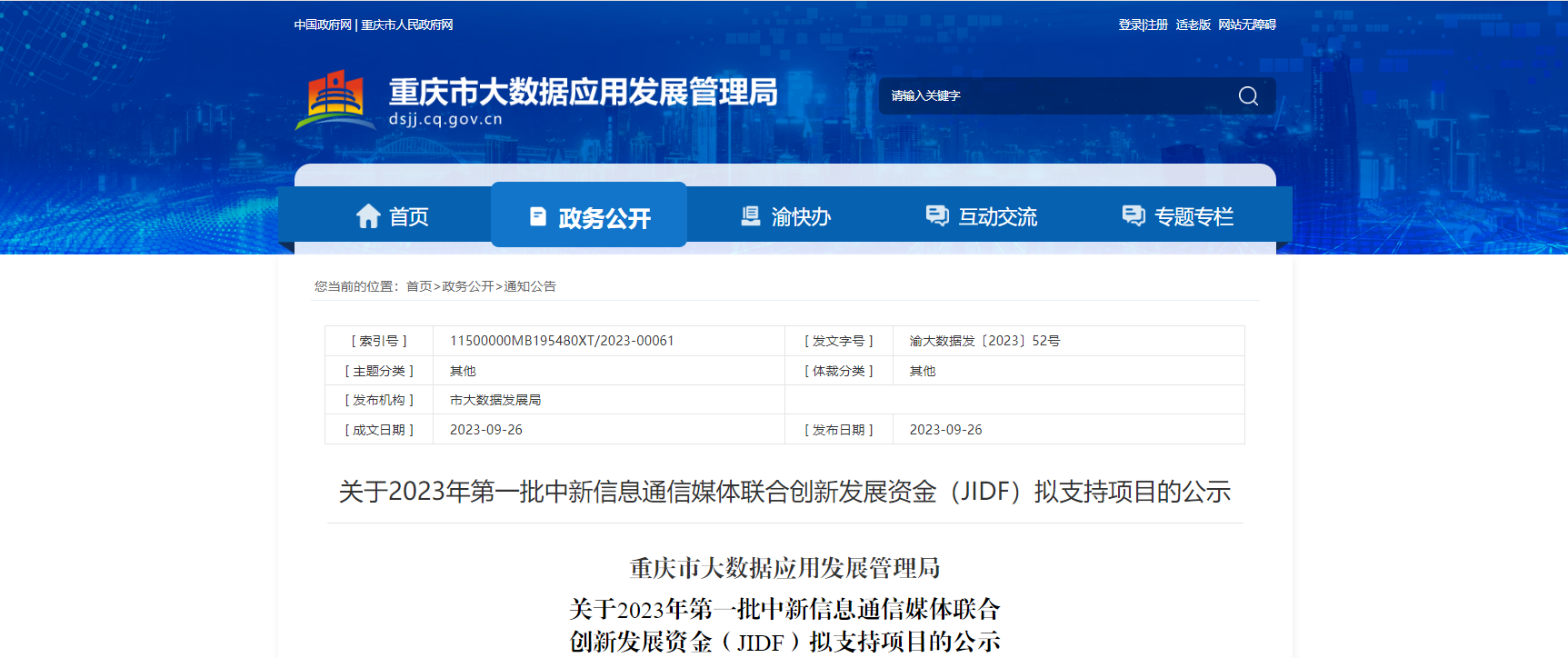Image resolution: width=1568 pixels, height=658 pixels.
Task: Click the document icon beside 政务公开
Action: 538,216
